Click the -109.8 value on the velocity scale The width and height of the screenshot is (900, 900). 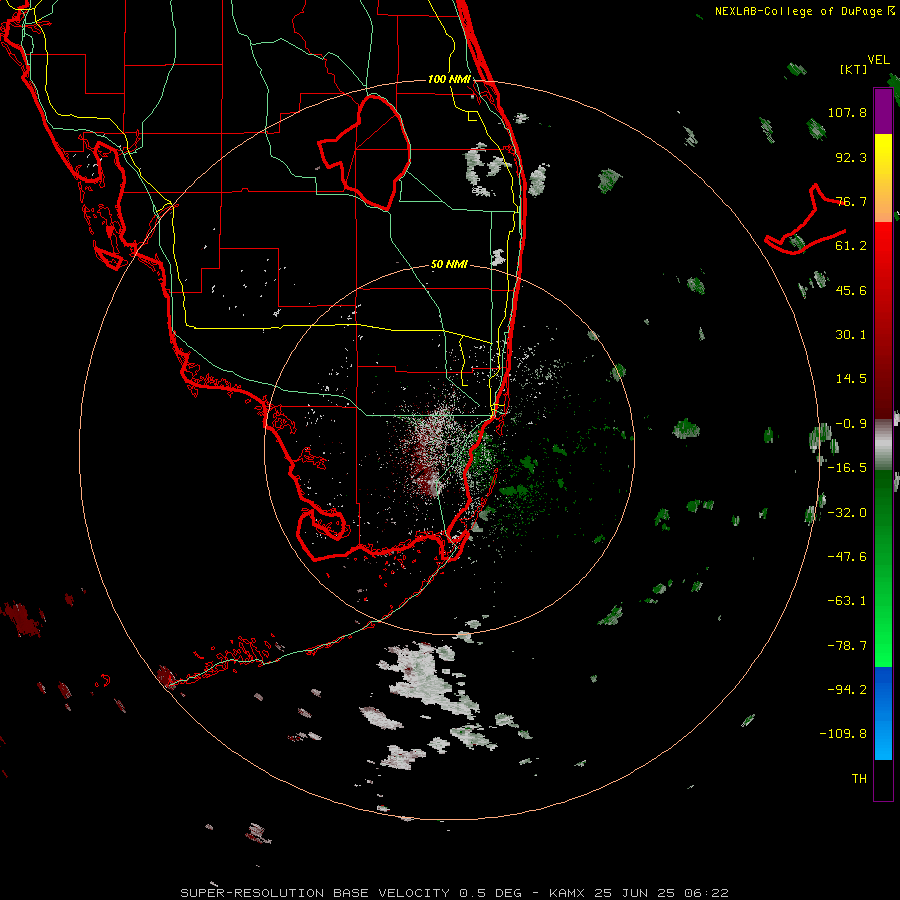coord(843,734)
